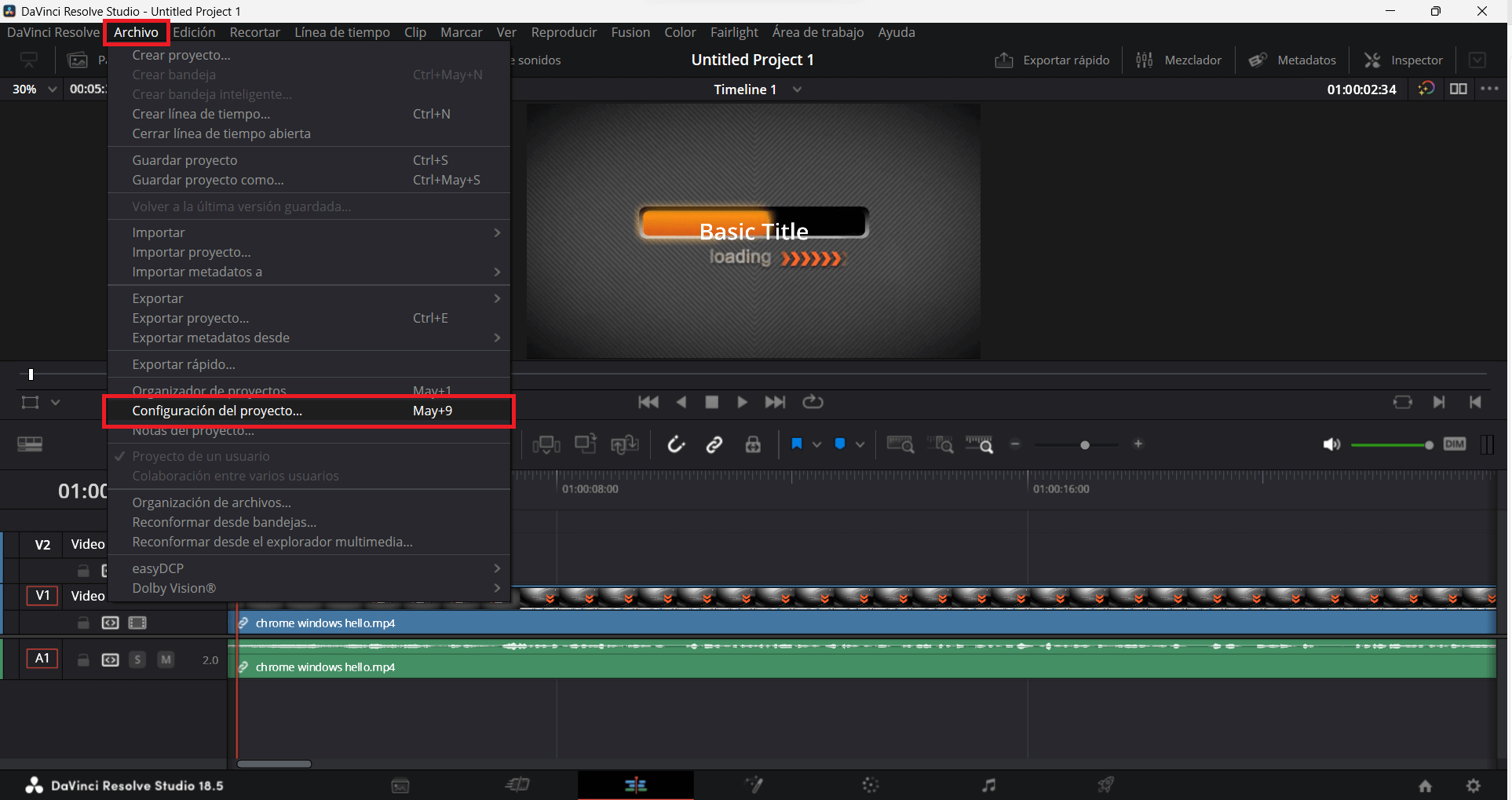The image size is (1512, 800).
Task: Mute audio with the speaker icon
Action: (x=1331, y=445)
